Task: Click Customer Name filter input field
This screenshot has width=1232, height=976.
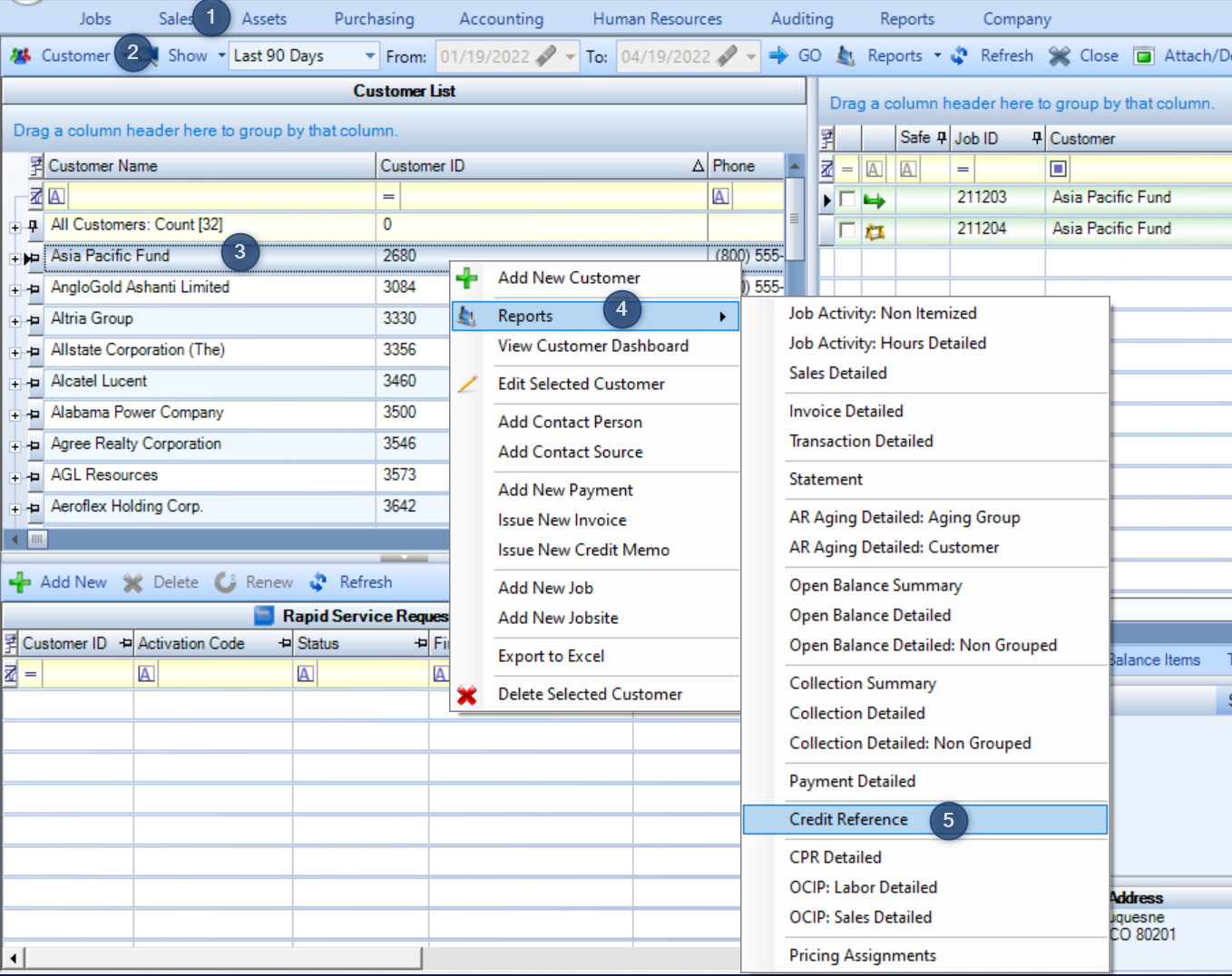Action: click(220, 197)
